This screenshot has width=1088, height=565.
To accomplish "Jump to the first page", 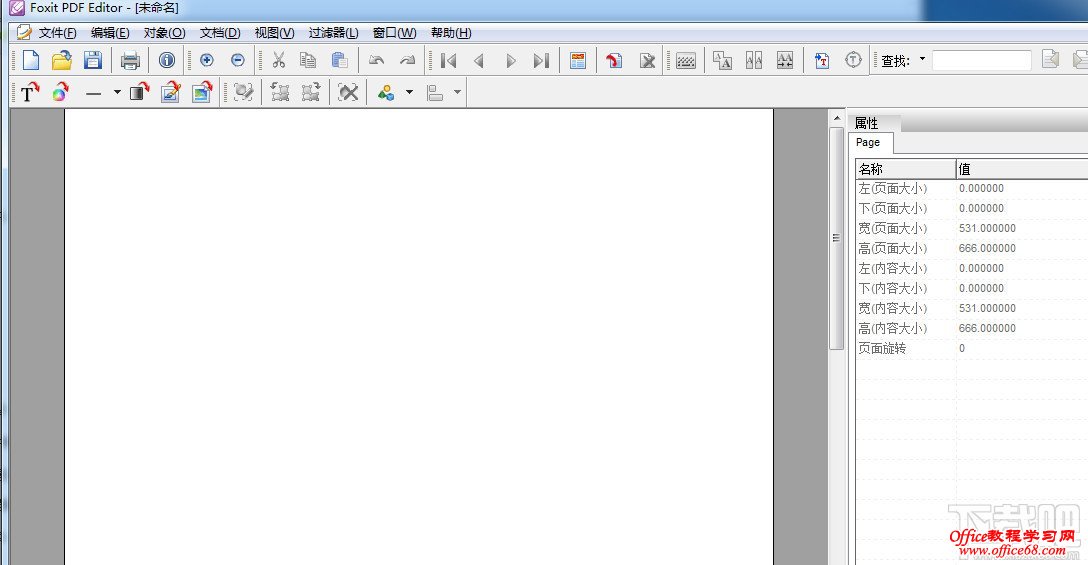I will pyautogui.click(x=449, y=61).
